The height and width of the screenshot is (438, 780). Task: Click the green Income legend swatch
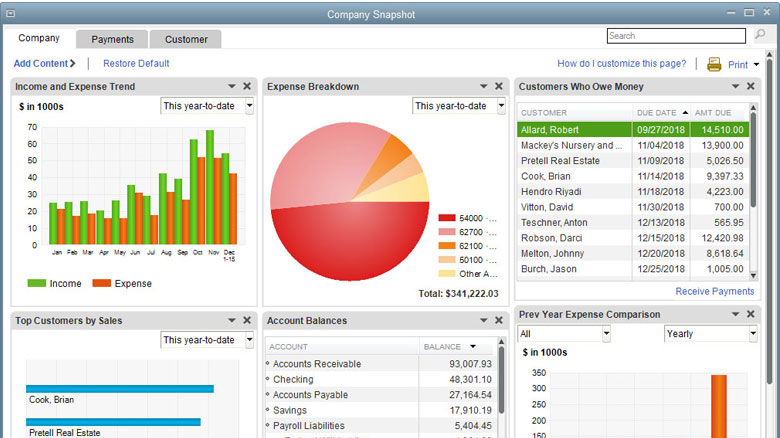coord(36,283)
